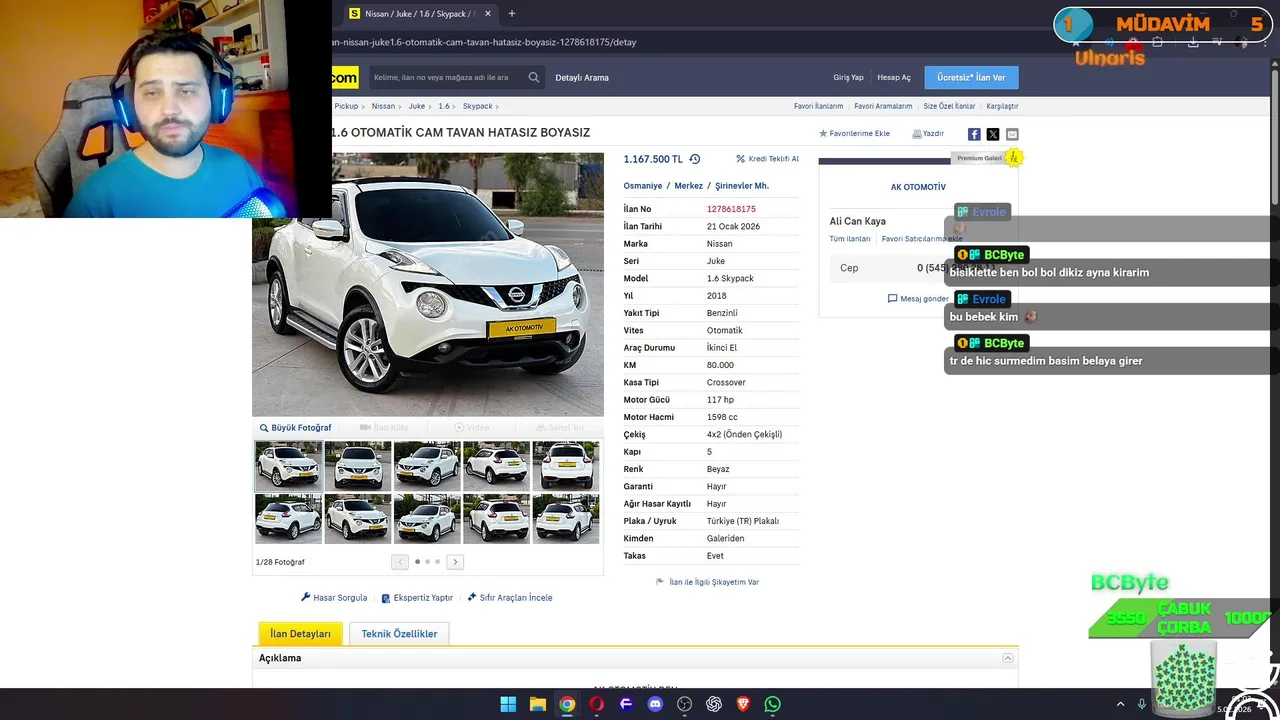Open Büyük Fotoğraf enlarged view

coord(295,427)
